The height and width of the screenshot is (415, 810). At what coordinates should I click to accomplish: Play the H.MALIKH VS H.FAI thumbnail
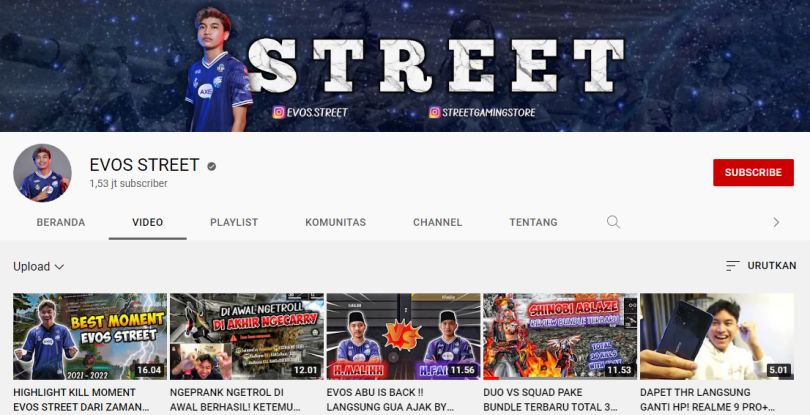coord(403,336)
